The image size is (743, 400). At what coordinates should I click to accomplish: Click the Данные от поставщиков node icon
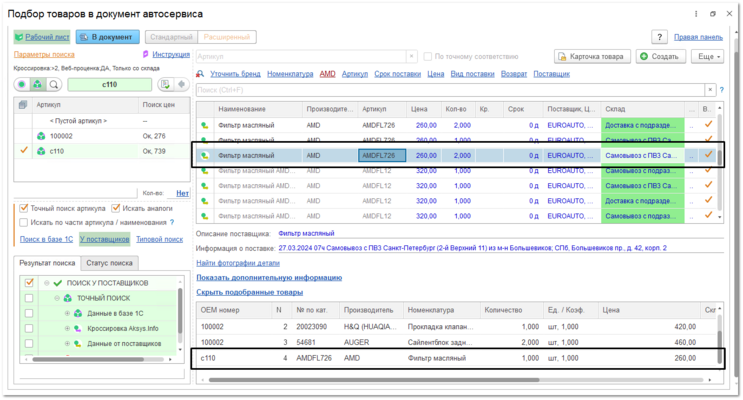78,344
